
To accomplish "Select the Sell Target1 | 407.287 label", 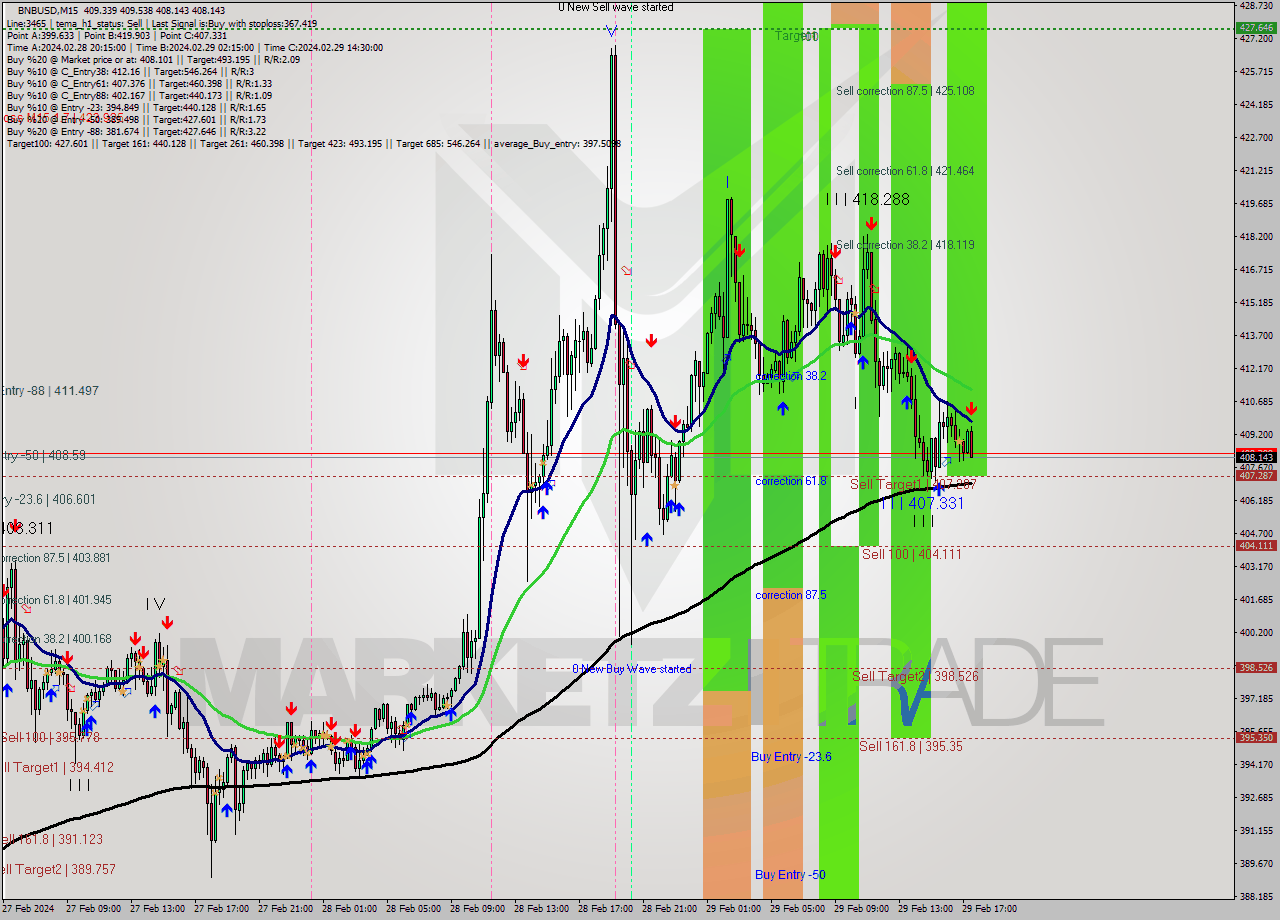I will [x=913, y=484].
